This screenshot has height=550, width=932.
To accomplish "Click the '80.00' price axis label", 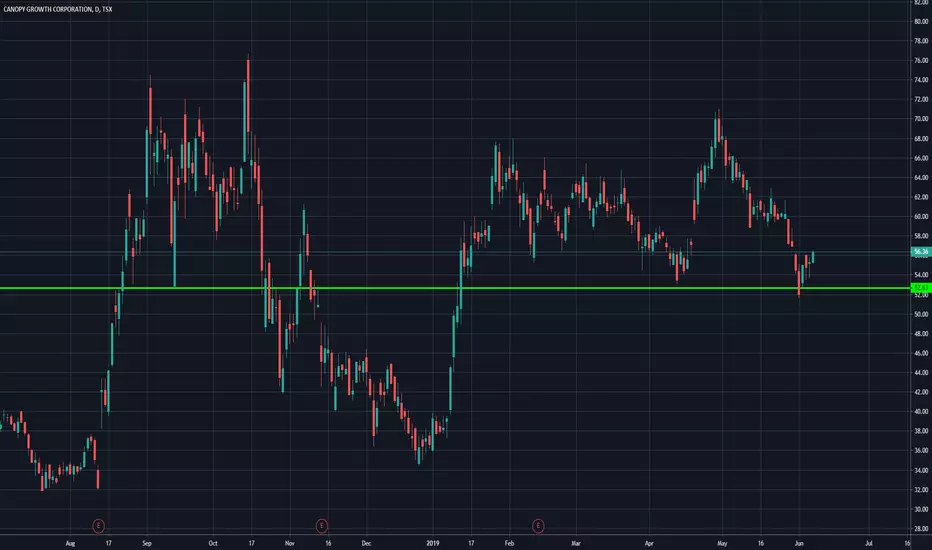I will [921, 21].
